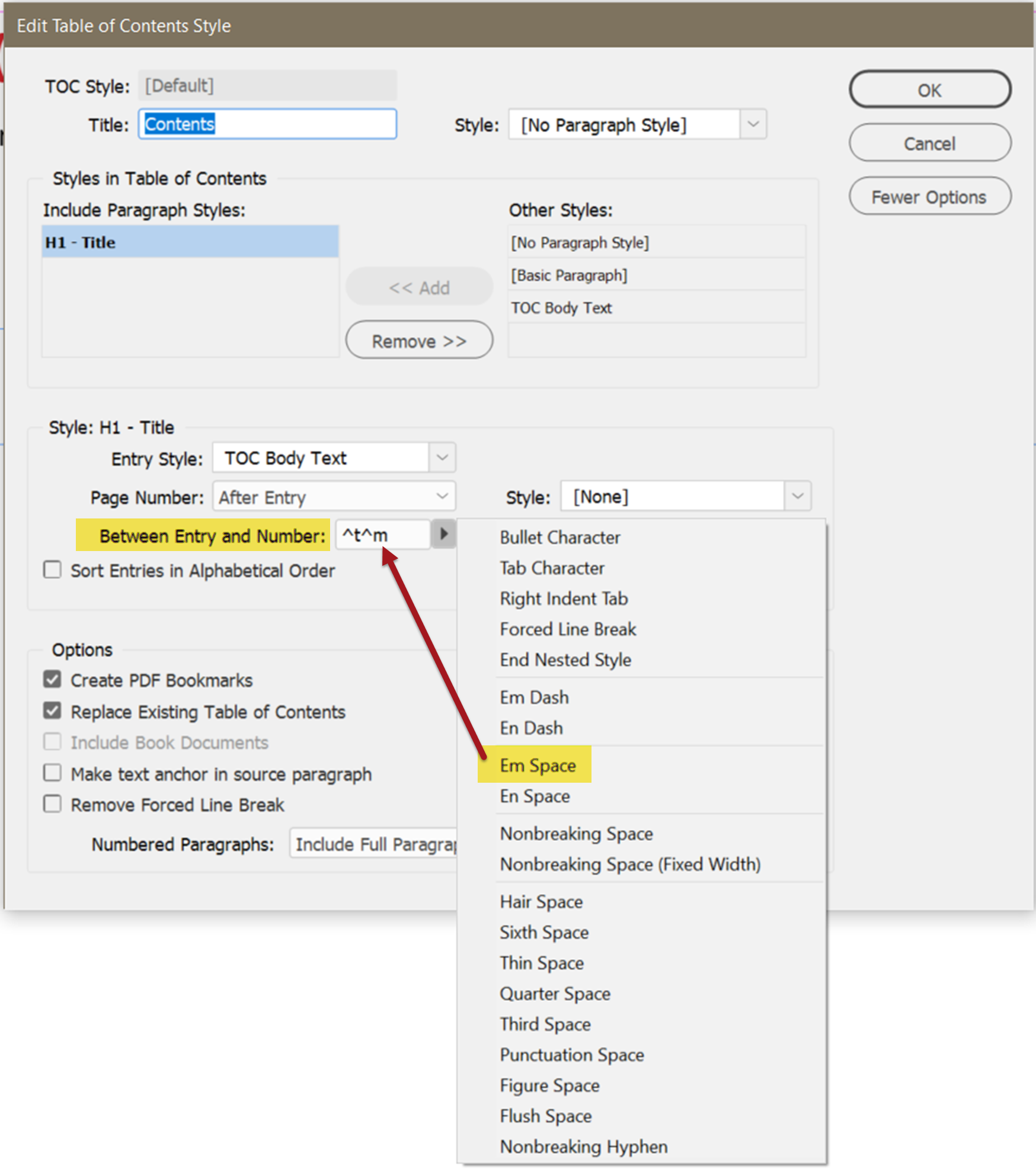
Task: Toggle Sort Entries in Alphabetical Order
Action: pos(53,570)
